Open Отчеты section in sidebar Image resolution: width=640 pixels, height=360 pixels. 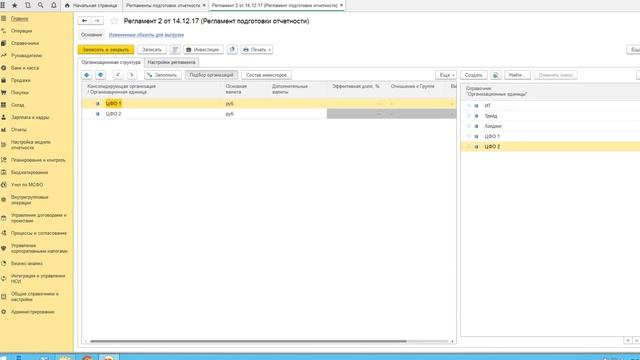click(x=19, y=129)
